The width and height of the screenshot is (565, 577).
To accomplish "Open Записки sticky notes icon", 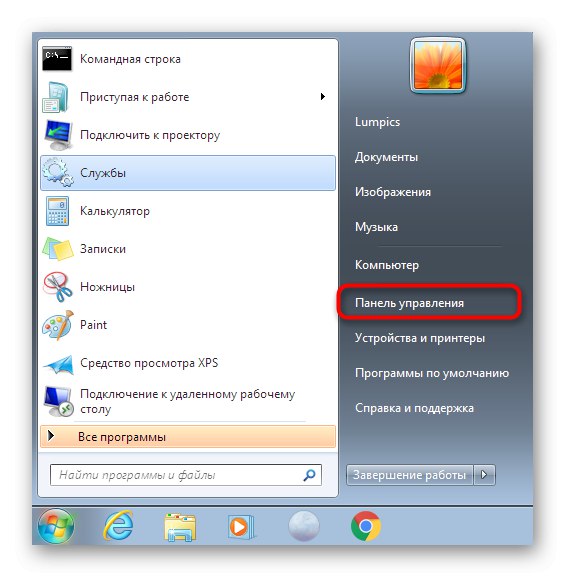I will pyautogui.click(x=57, y=249).
